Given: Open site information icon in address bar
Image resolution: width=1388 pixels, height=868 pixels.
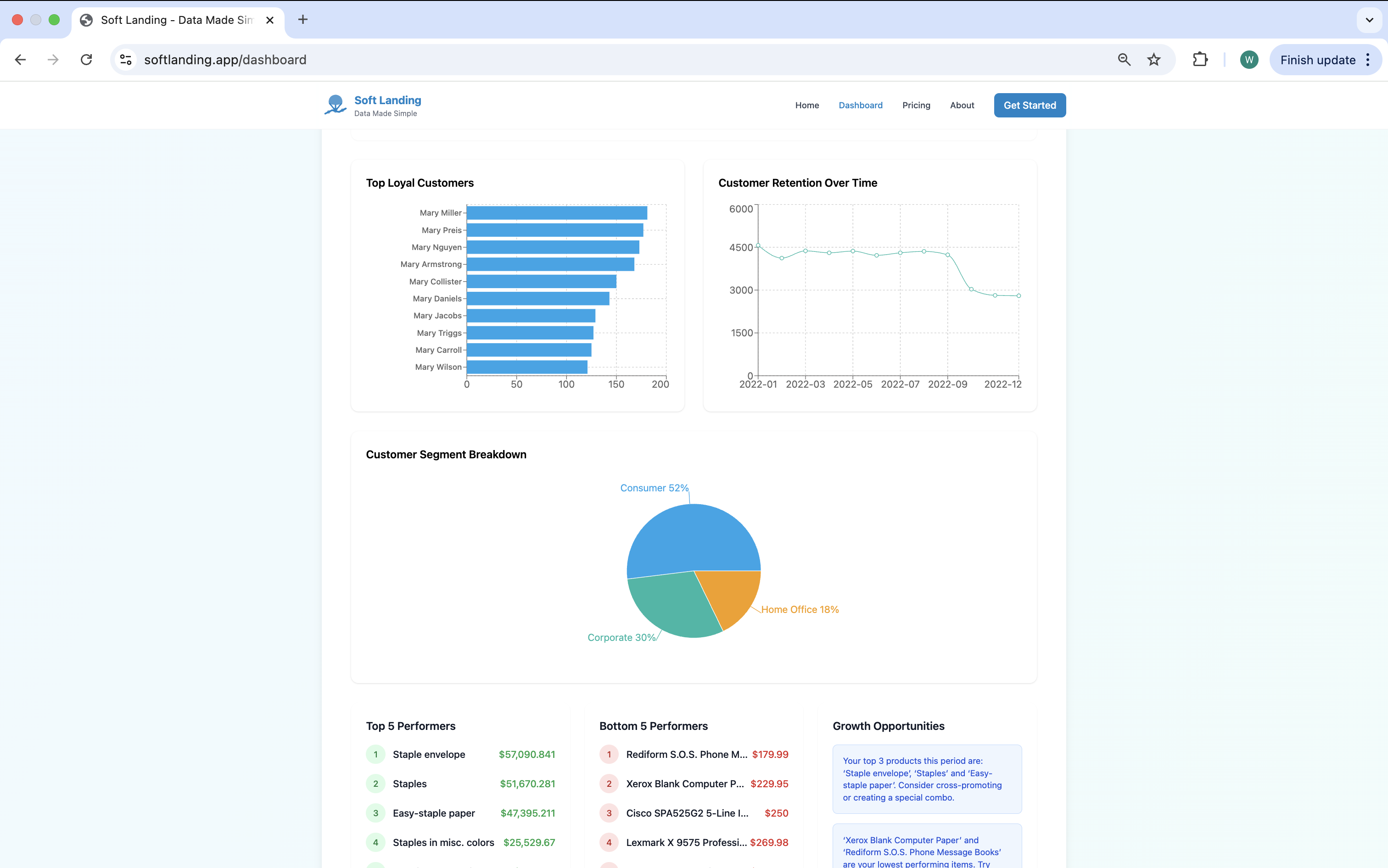Looking at the screenshot, I should (126, 60).
